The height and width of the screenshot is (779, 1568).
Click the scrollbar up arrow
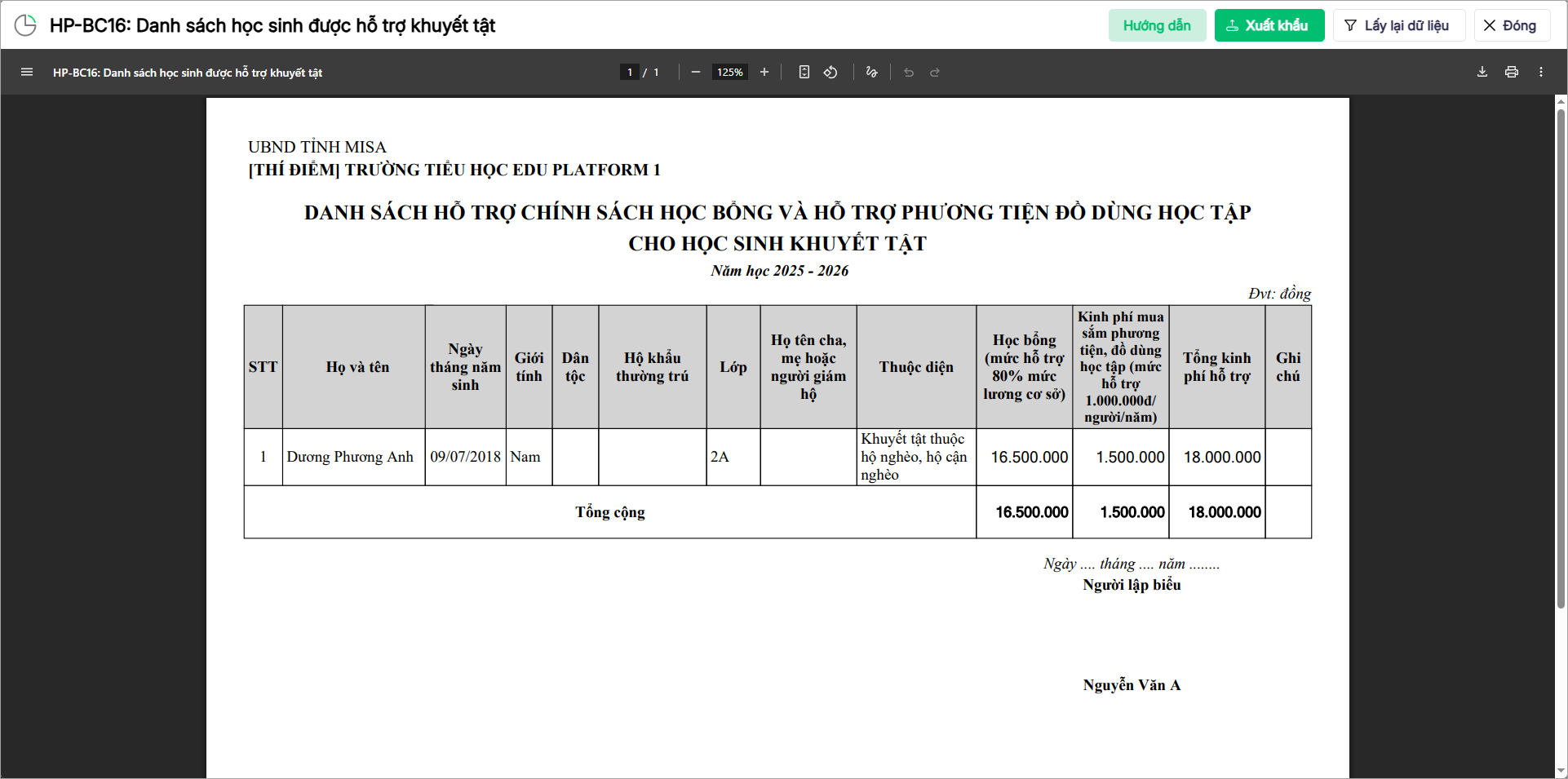point(1561,102)
